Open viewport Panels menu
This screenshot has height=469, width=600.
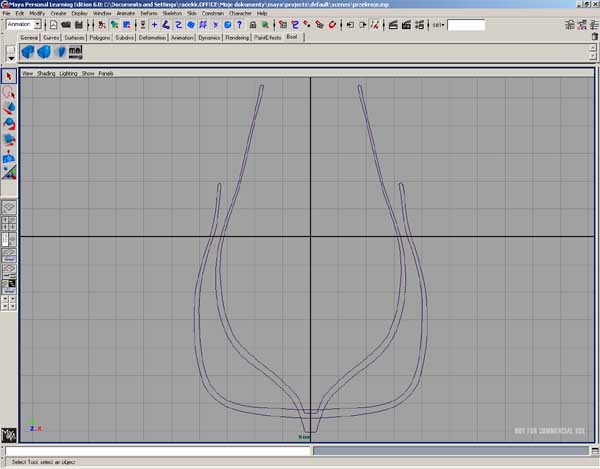coord(106,73)
